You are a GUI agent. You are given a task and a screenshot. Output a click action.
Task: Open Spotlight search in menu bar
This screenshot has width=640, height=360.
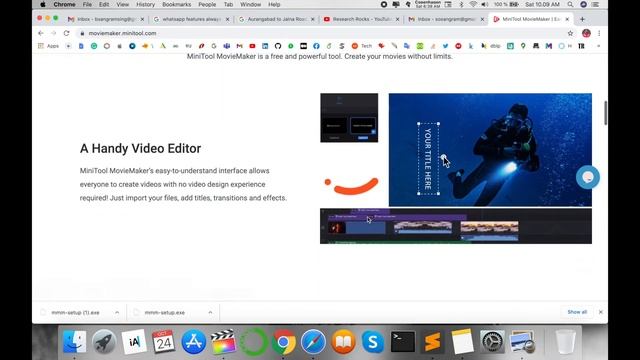coord(570,4)
